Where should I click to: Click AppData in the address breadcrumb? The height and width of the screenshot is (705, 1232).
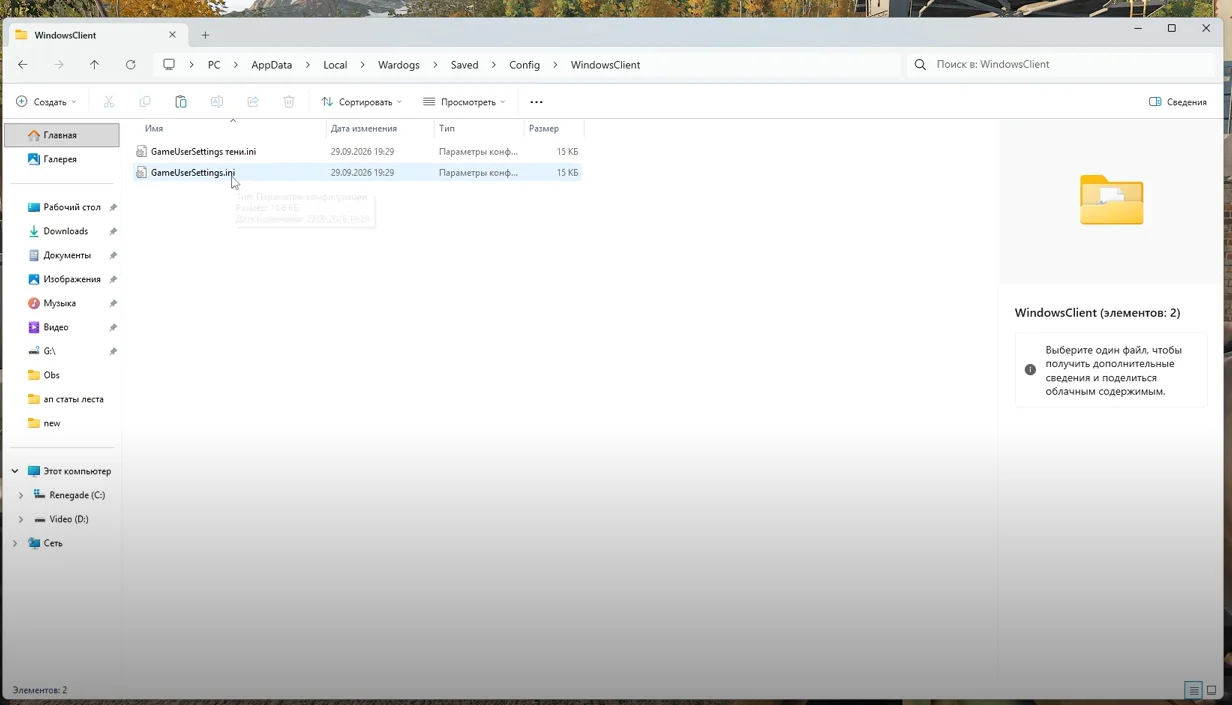[272, 65]
